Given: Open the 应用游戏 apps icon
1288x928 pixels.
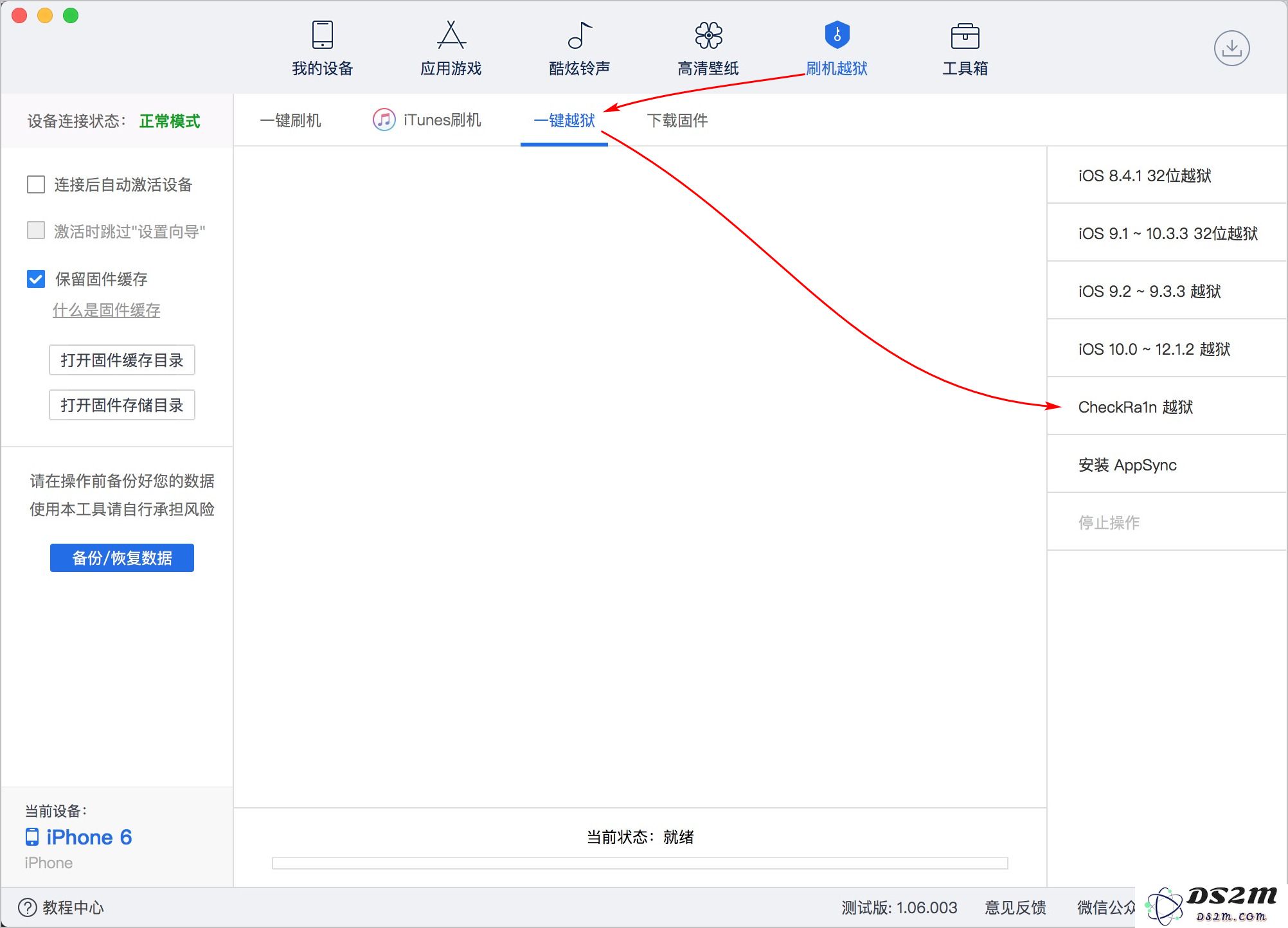Looking at the screenshot, I should [x=451, y=35].
